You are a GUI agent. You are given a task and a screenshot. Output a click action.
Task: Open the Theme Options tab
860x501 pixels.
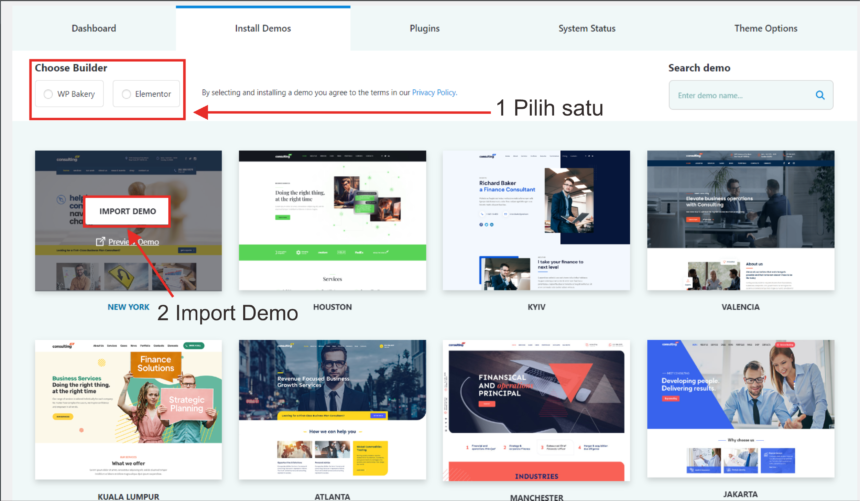(x=766, y=29)
